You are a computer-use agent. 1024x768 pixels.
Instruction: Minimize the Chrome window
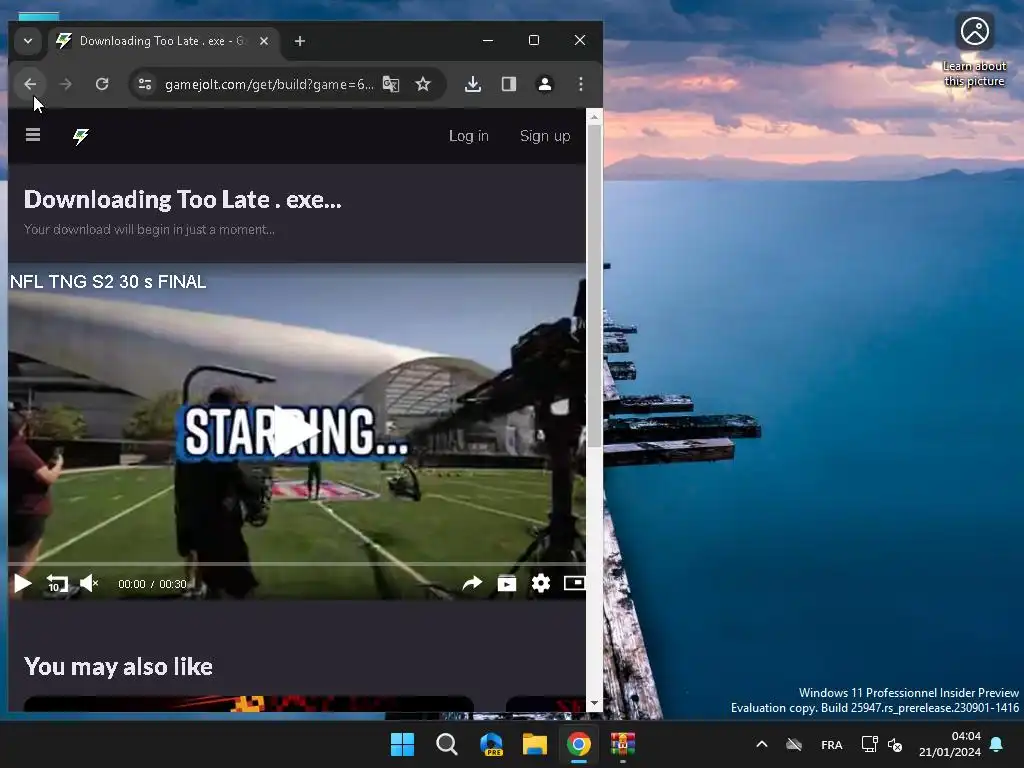tap(488, 40)
